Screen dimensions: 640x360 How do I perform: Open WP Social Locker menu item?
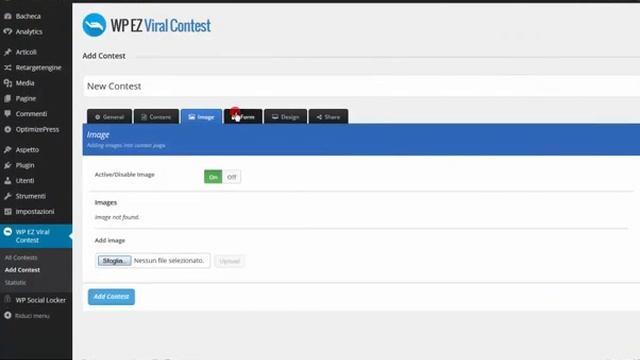tap(40, 300)
